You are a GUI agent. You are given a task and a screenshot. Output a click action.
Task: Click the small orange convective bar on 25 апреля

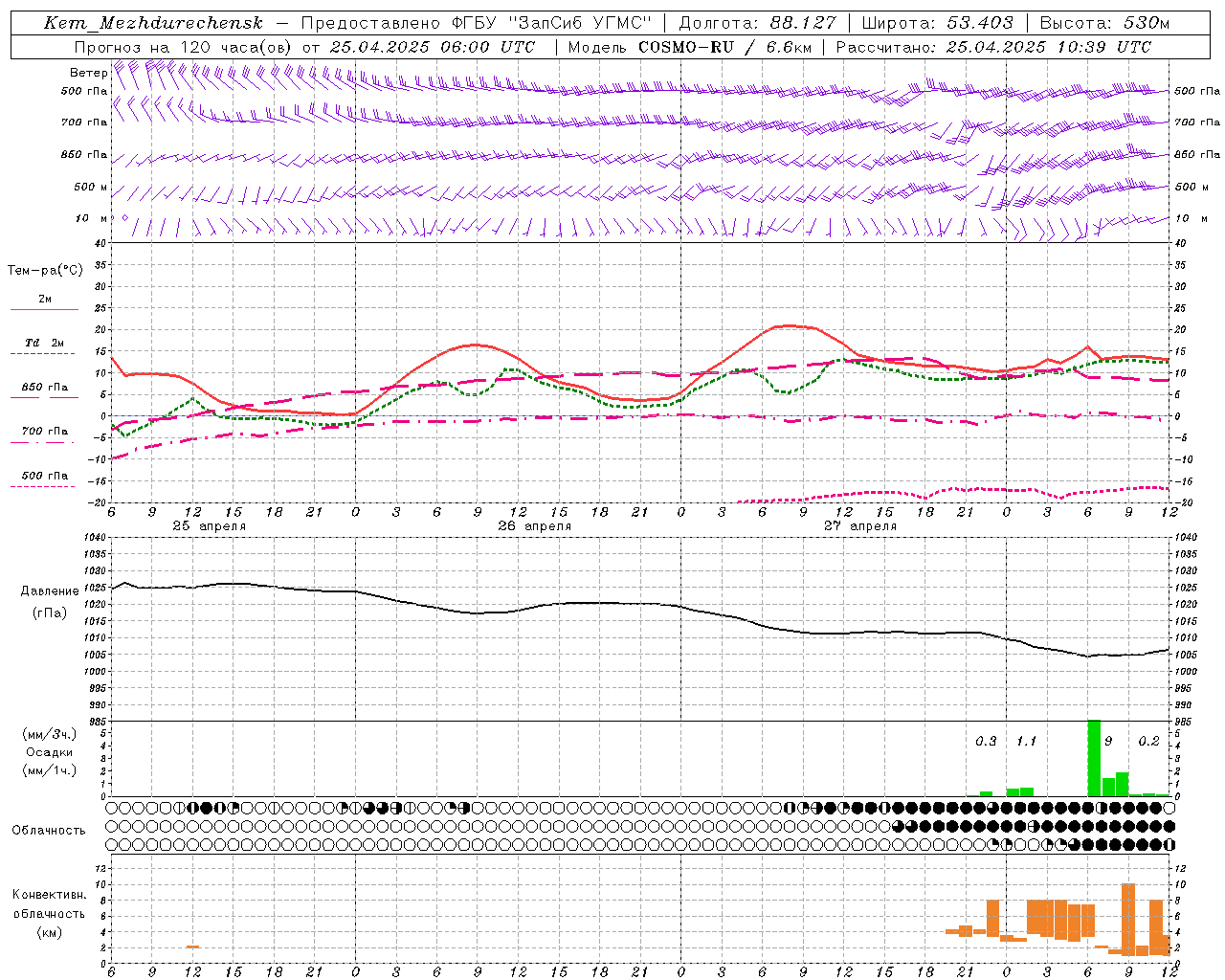point(192,947)
